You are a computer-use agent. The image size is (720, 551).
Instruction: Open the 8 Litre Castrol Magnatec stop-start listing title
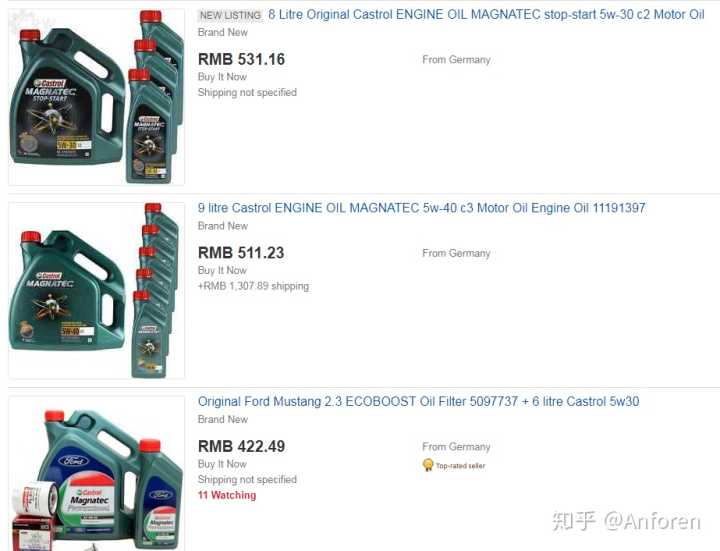point(486,15)
